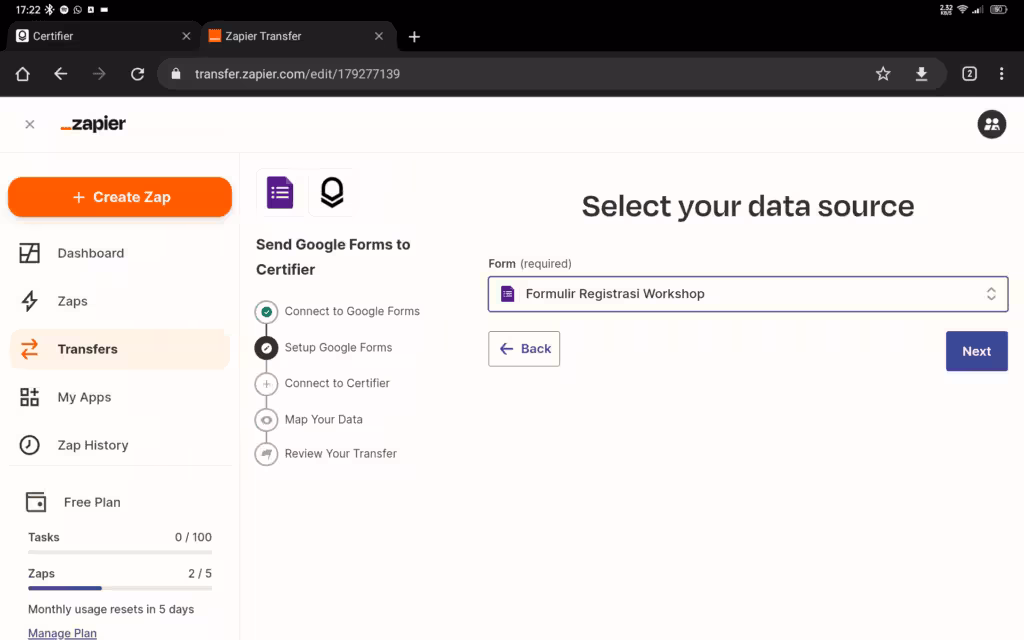Open a new browser tab
This screenshot has height=640, width=1024.
tap(414, 37)
